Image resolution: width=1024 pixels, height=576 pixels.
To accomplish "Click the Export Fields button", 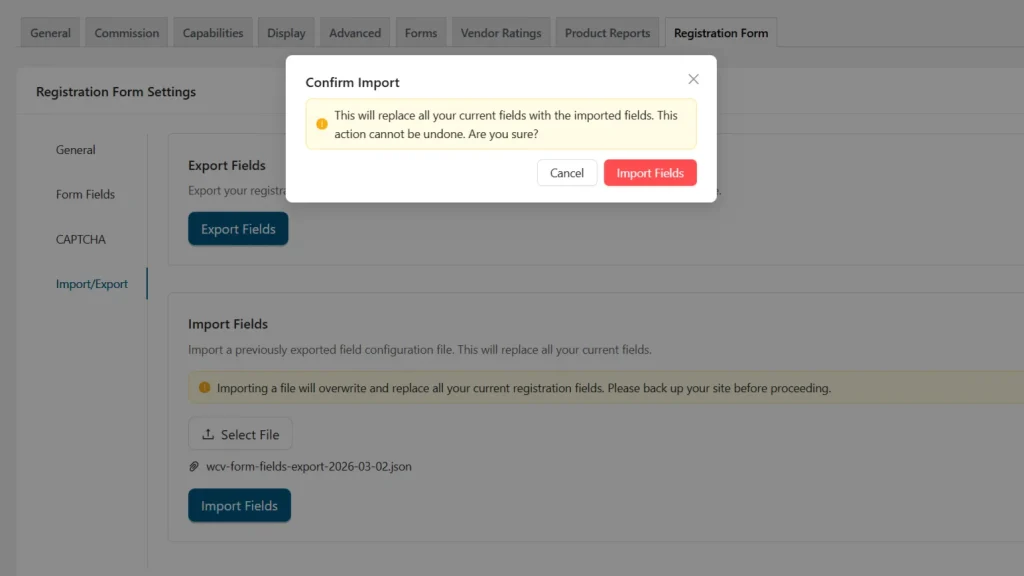I will (x=238, y=229).
